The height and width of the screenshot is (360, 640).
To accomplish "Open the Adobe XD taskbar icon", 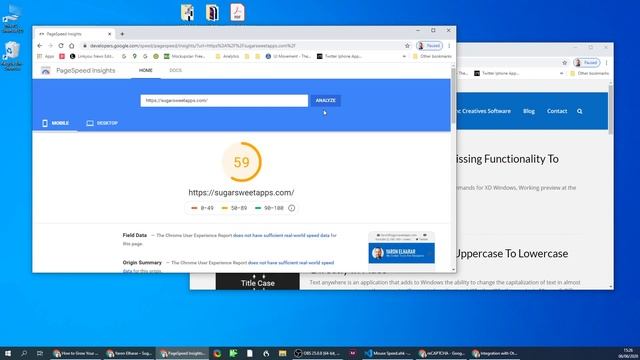I will coord(353,353).
